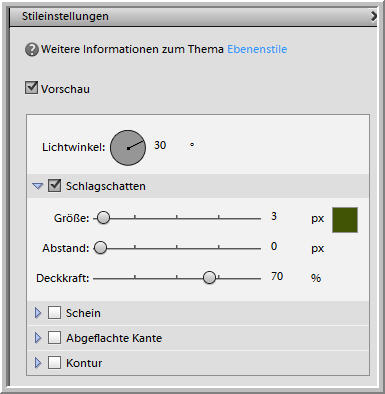Screen dimensions: 385x394
Task: Collapse the Schlagschatten section triangle
Action: (x=38, y=186)
